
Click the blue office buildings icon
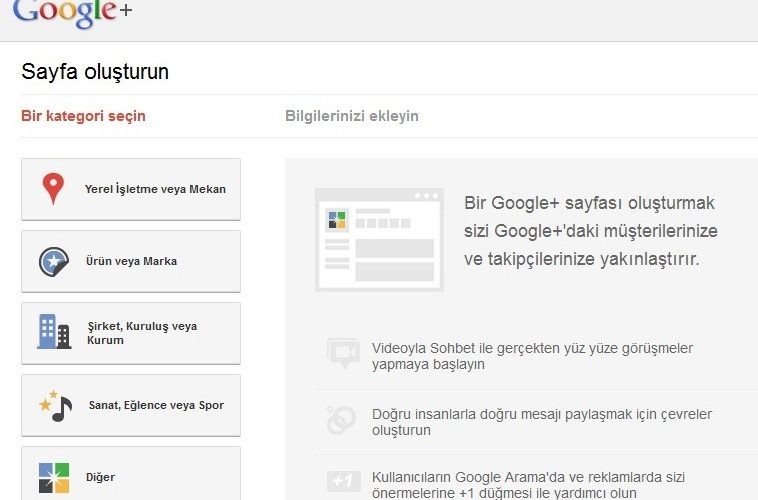pyautogui.click(x=54, y=332)
